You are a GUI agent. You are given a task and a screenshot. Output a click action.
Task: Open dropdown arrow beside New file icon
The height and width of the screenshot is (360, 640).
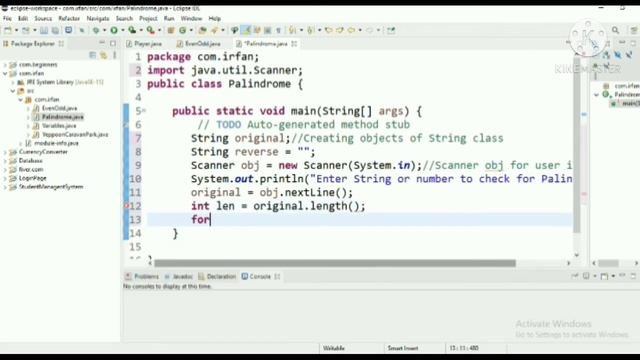(16, 30)
